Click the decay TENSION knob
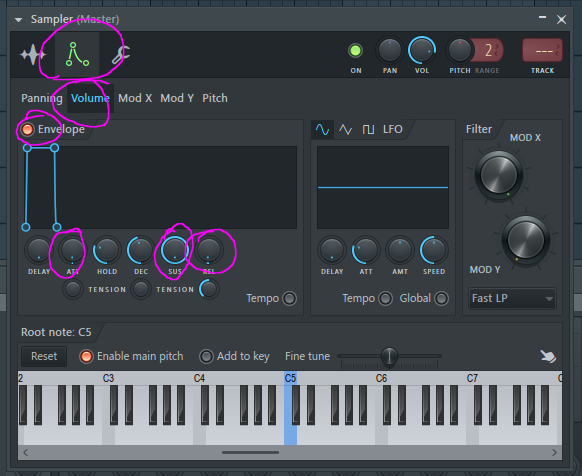Image resolution: width=582 pixels, height=476 pixels. click(x=141, y=289)
